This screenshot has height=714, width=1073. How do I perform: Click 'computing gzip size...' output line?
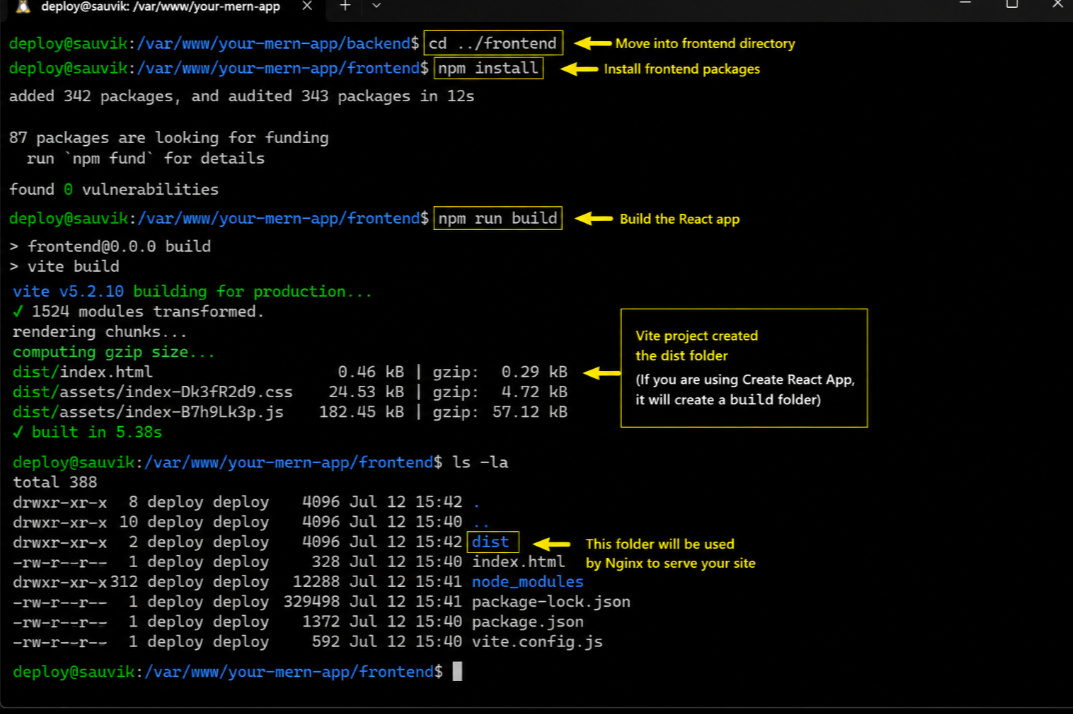click(114, 352)
